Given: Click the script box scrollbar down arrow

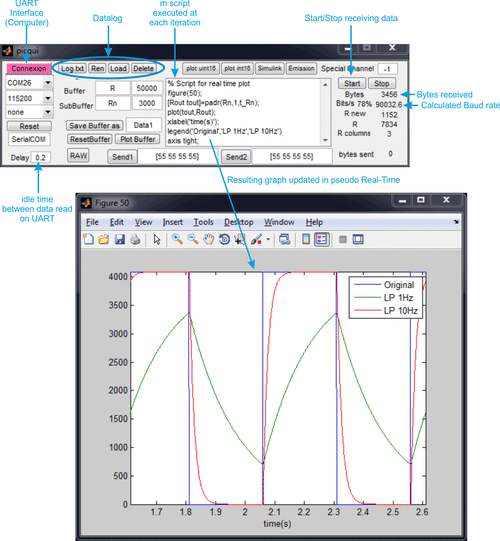Looking at the screenshot, I should [x=325, y=140].
